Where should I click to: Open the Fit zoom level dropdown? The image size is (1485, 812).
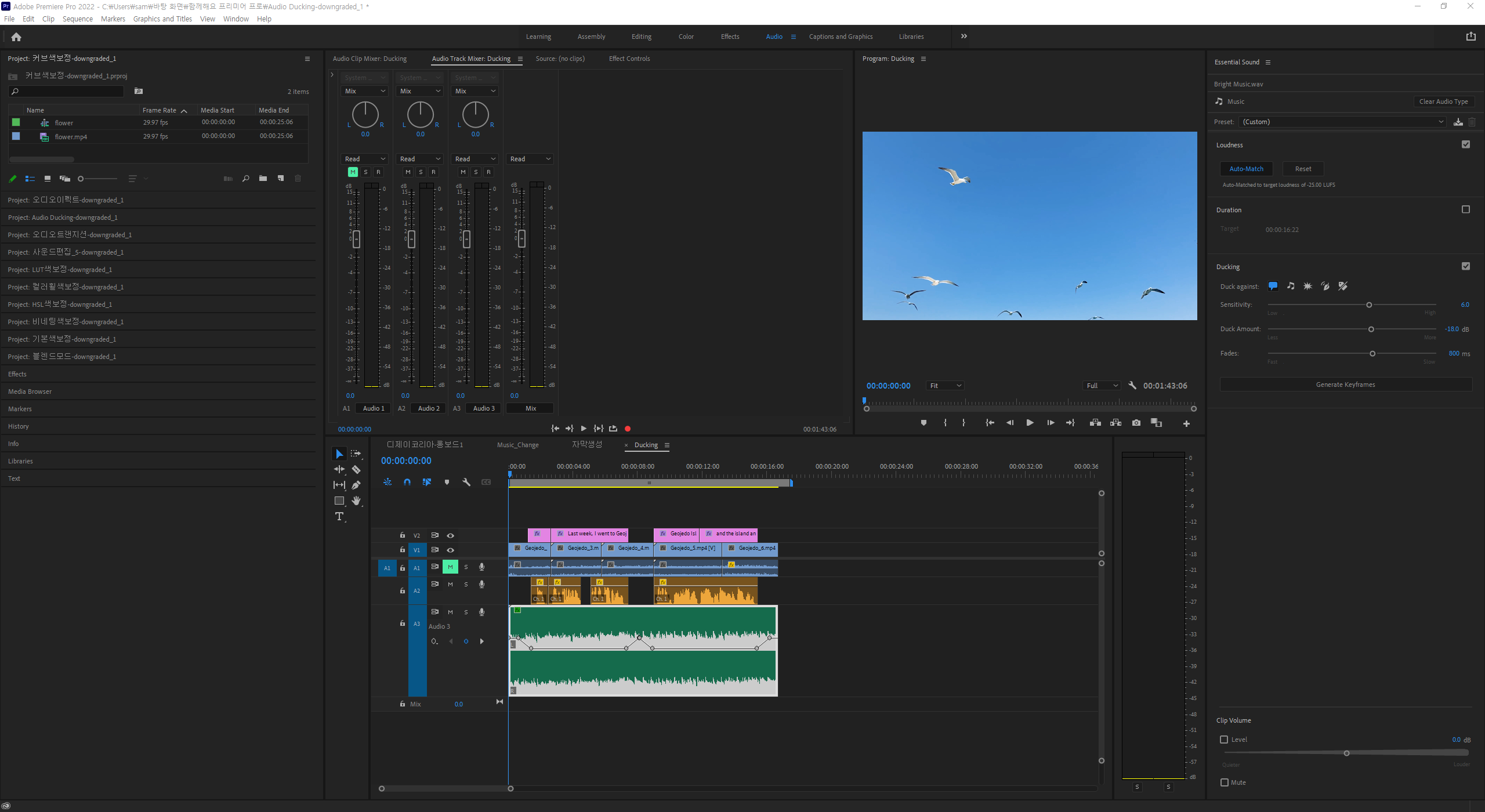(x=946, y=386)
